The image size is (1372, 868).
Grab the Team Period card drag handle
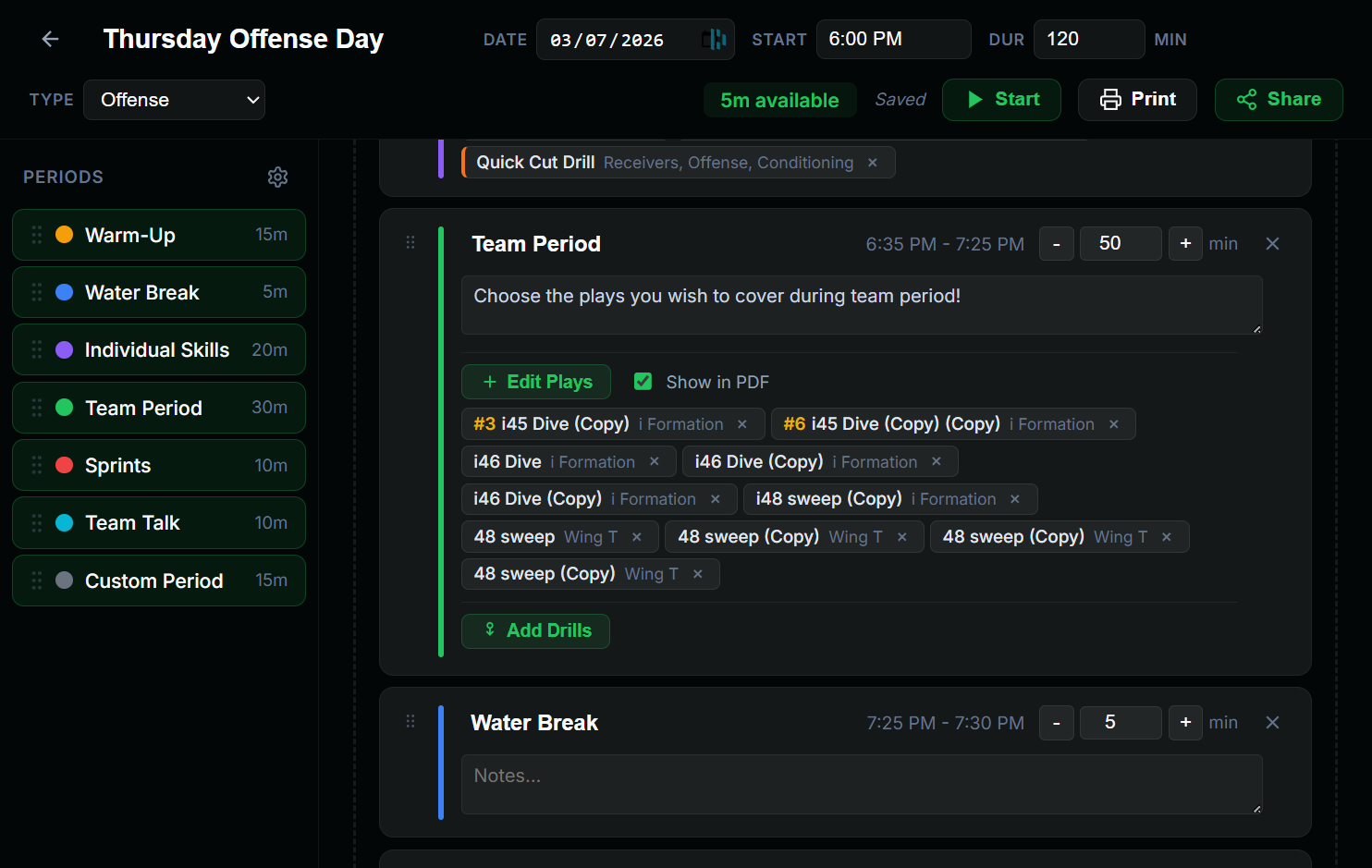tap(410, 242)
